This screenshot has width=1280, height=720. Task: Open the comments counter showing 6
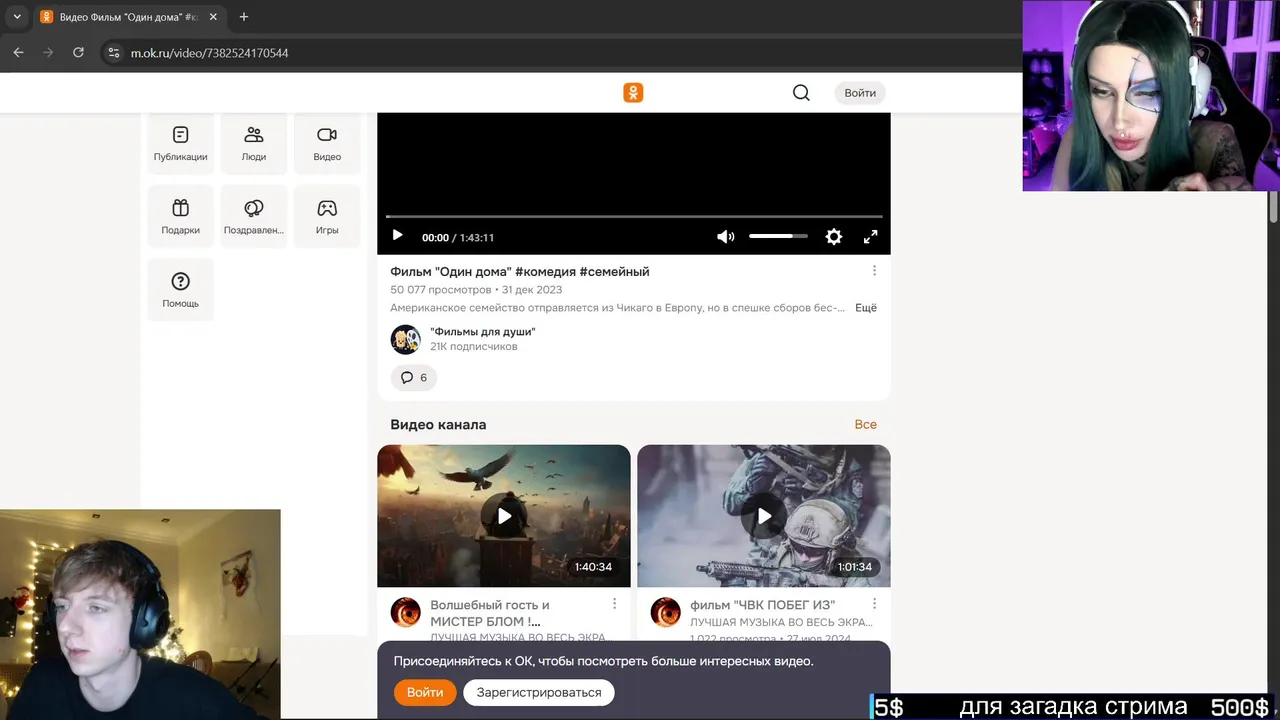tap(414, 378)
